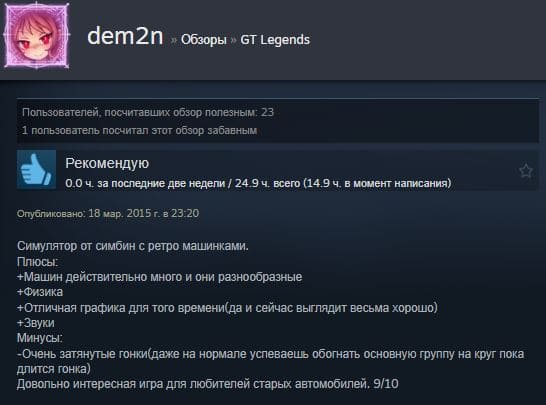The width and height of the screenshot is (546, 405).
Task: Open dem2n's pink-haired avatar image
Action: click(x=37, y=36)
